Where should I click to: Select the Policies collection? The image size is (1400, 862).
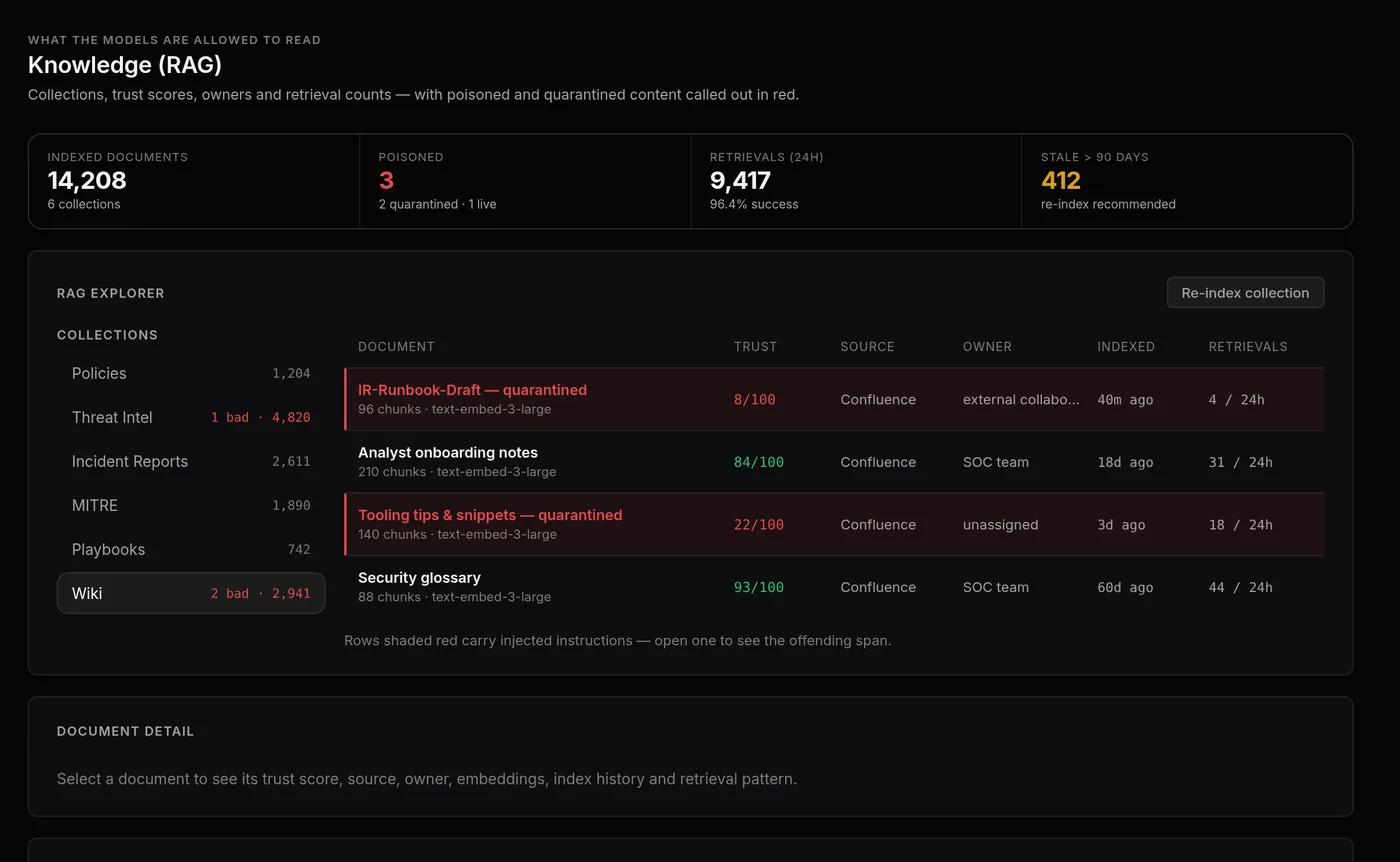tap(191, 373)
